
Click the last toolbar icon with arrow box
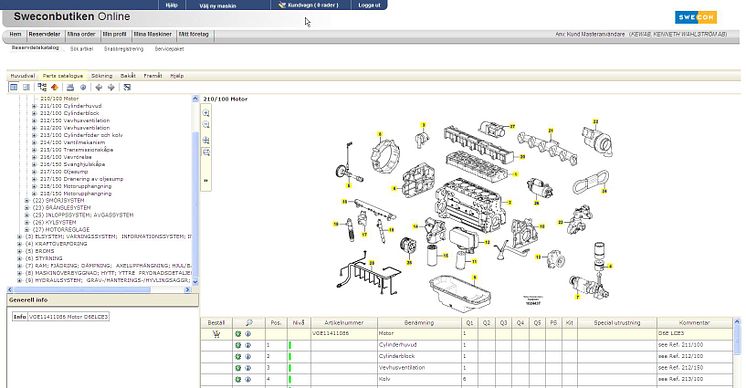coord(127,87)
